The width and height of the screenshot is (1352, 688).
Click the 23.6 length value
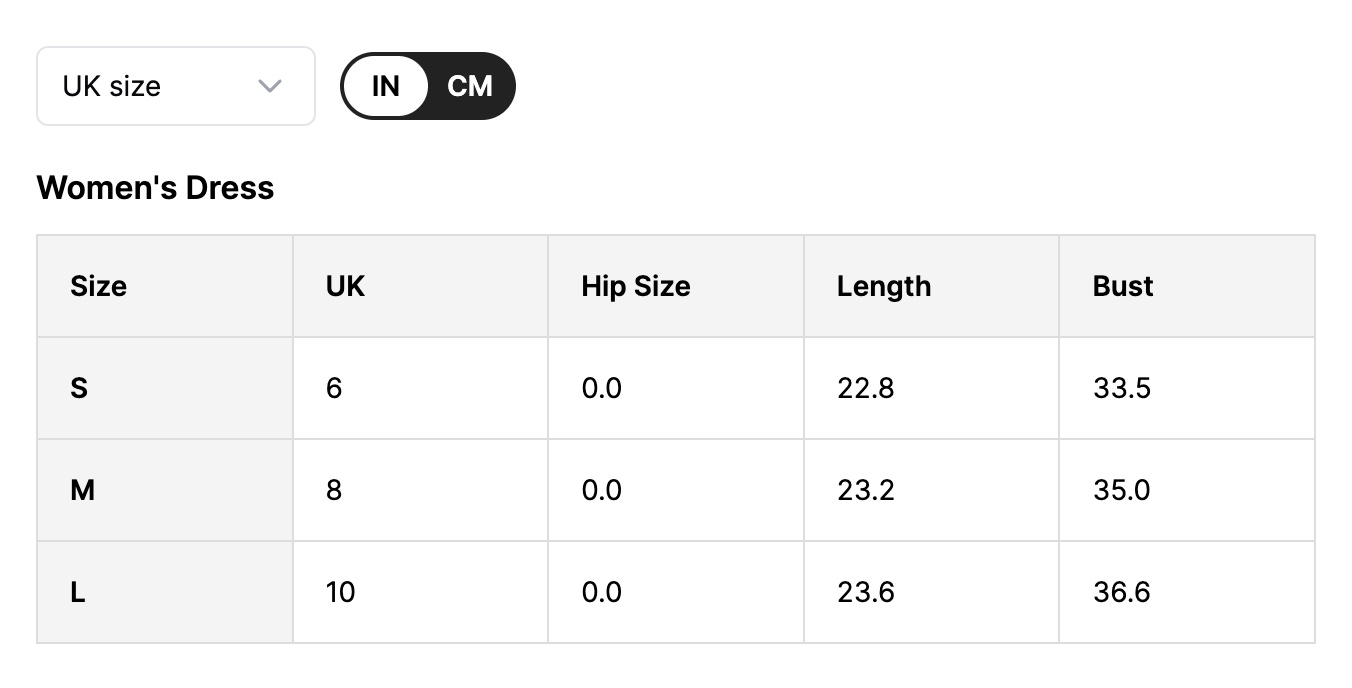click(865, 592)
